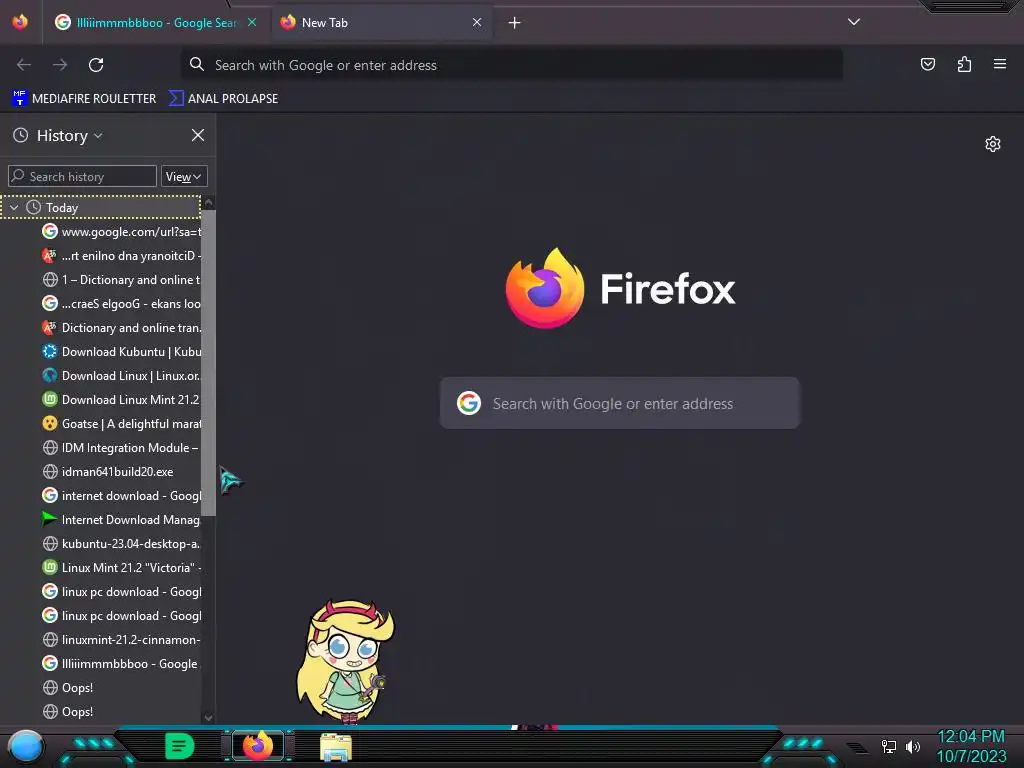
Task: Close the History sidebar
Action: coord(198,135)
